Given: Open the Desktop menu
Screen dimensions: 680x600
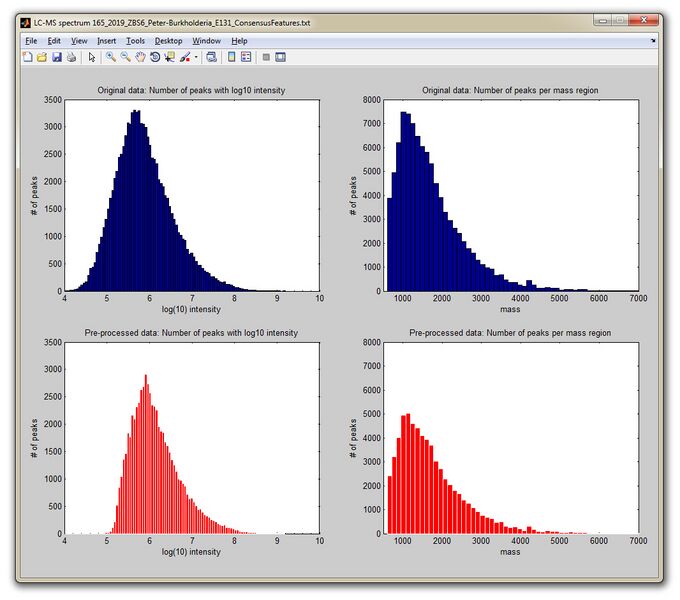Looking at the screenshot, I should (169, 40).
